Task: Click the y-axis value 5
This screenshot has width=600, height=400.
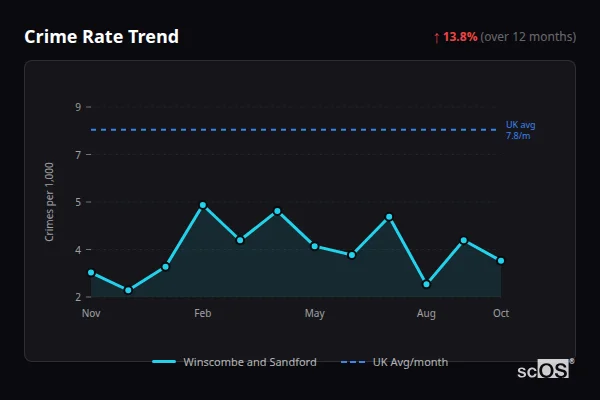Action: pyautogui.click(x=78, y=202)
